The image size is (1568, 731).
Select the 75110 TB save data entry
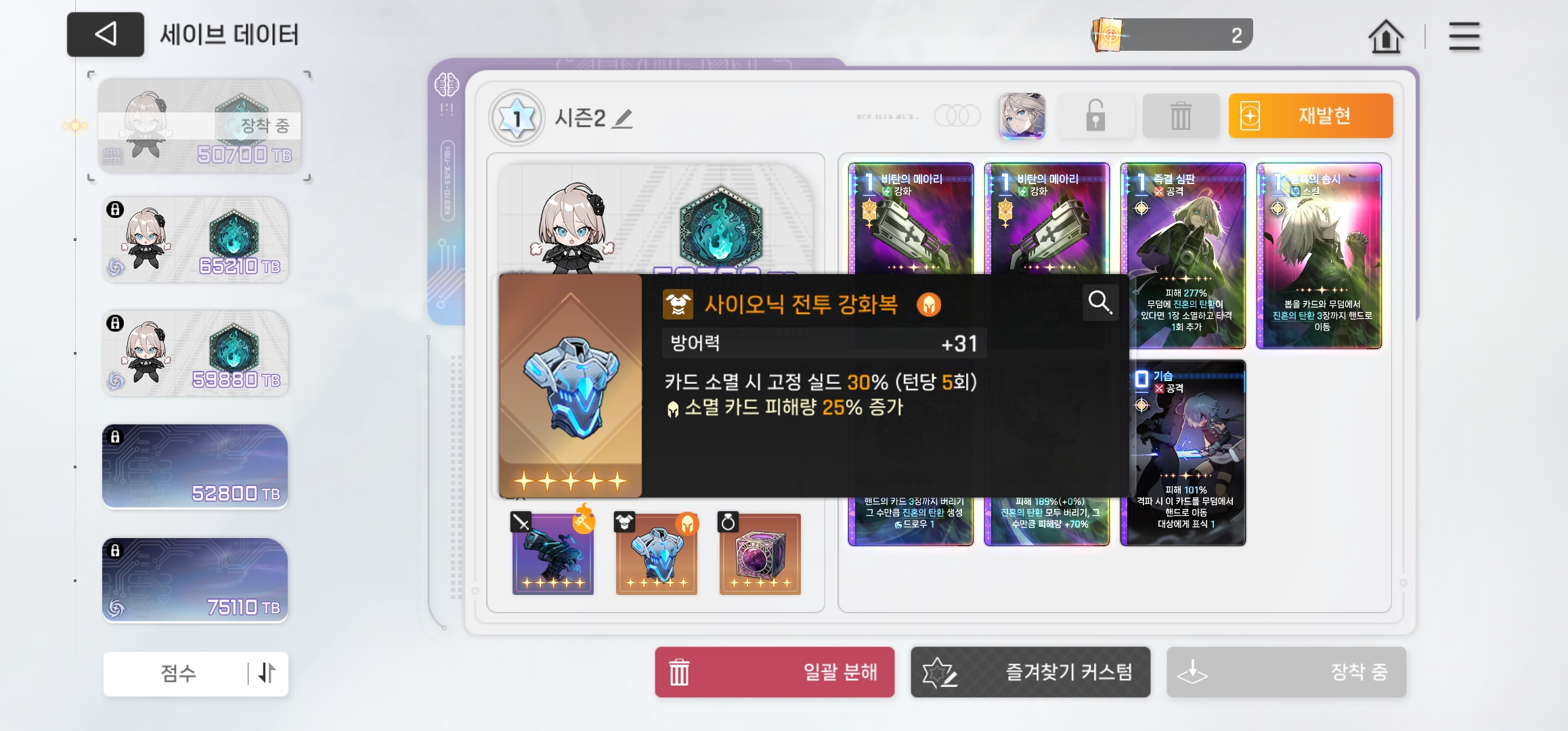(195, 581)
